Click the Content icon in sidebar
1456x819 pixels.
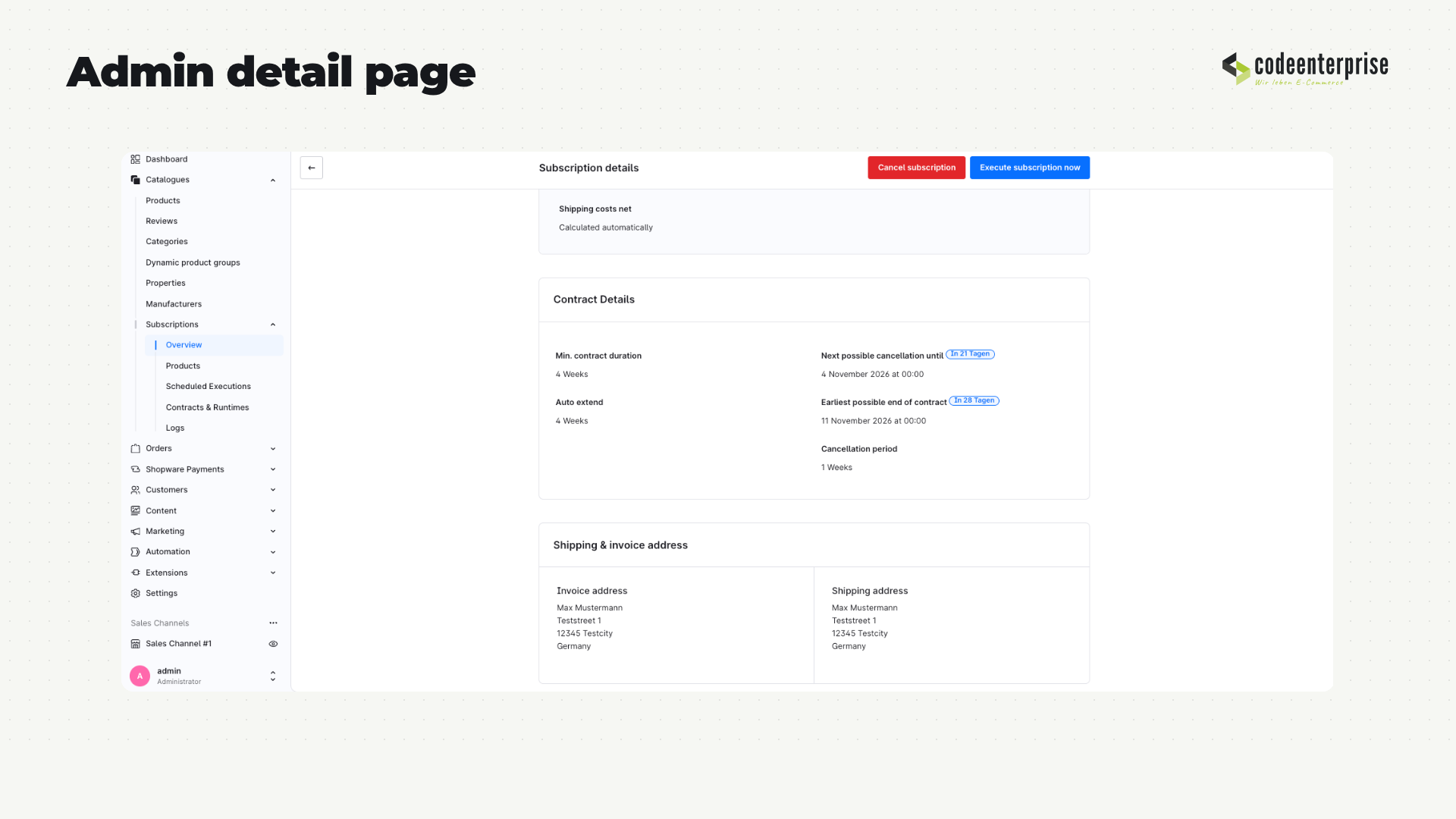(135, 510)
